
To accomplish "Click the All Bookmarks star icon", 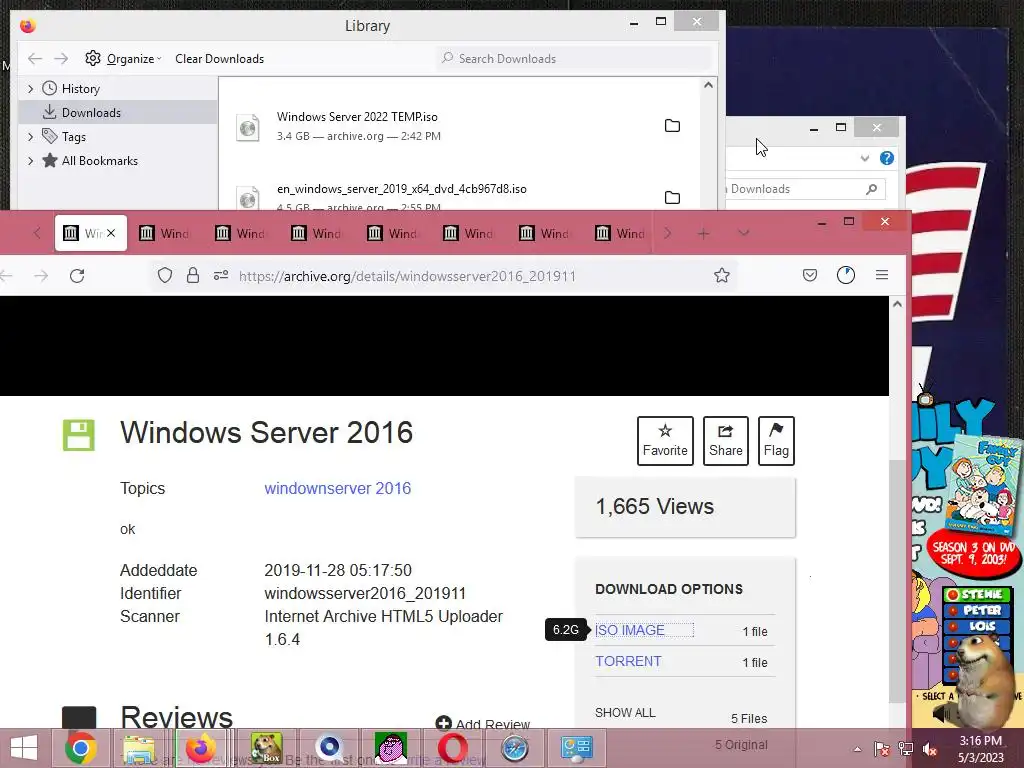I will (x=50, y=160).
